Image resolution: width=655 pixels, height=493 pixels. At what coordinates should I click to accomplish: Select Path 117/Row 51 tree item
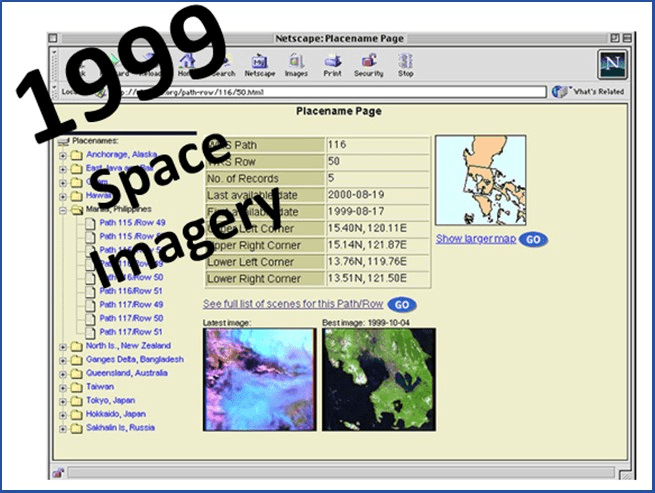[130, 331]
